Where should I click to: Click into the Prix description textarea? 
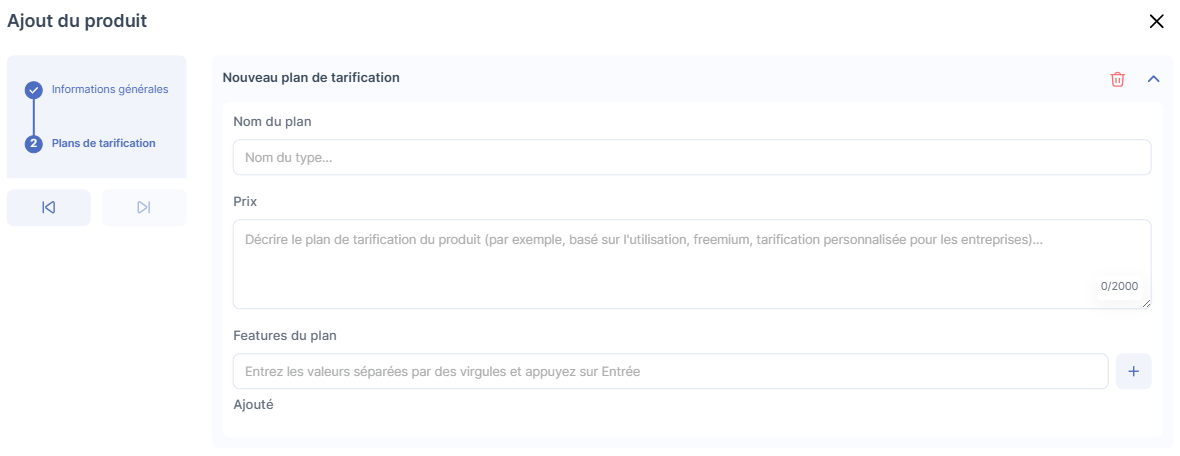click(691, 263)
